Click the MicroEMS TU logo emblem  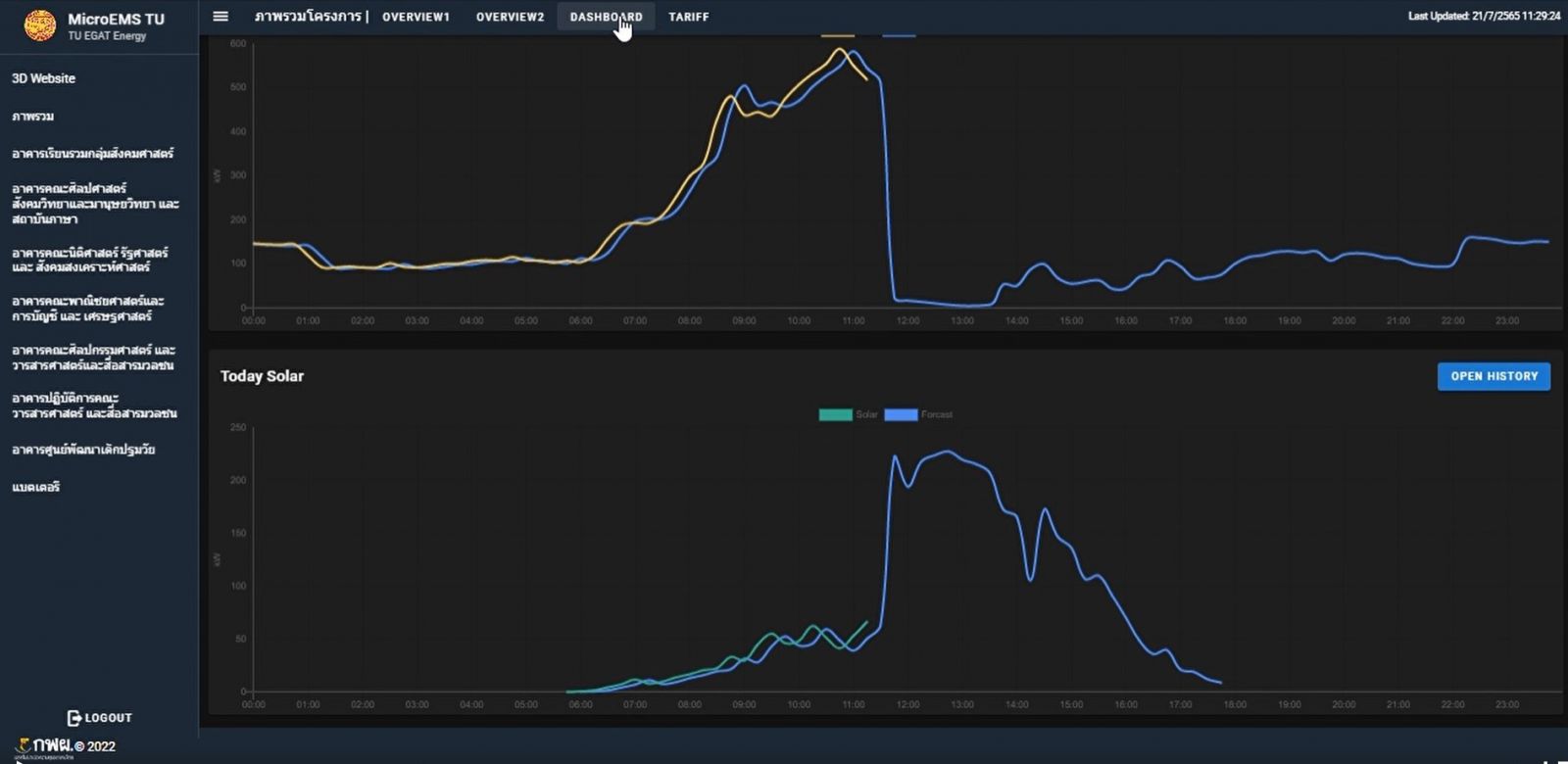click(x=40, y=25)
